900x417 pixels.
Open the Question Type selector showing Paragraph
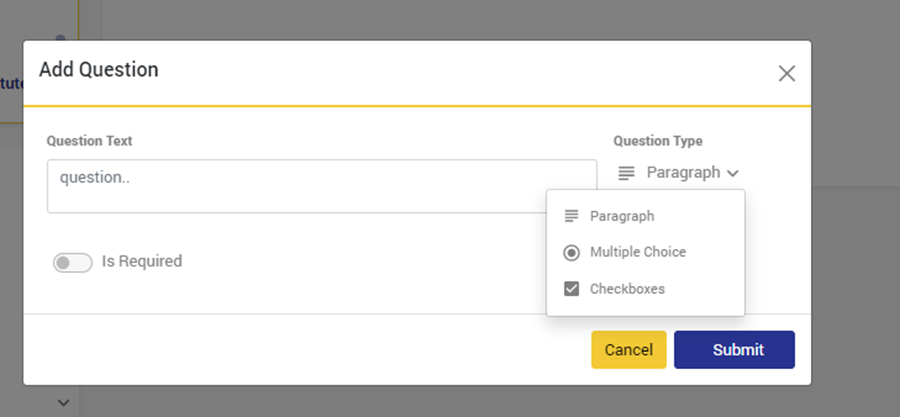click(x=683, y=173)
